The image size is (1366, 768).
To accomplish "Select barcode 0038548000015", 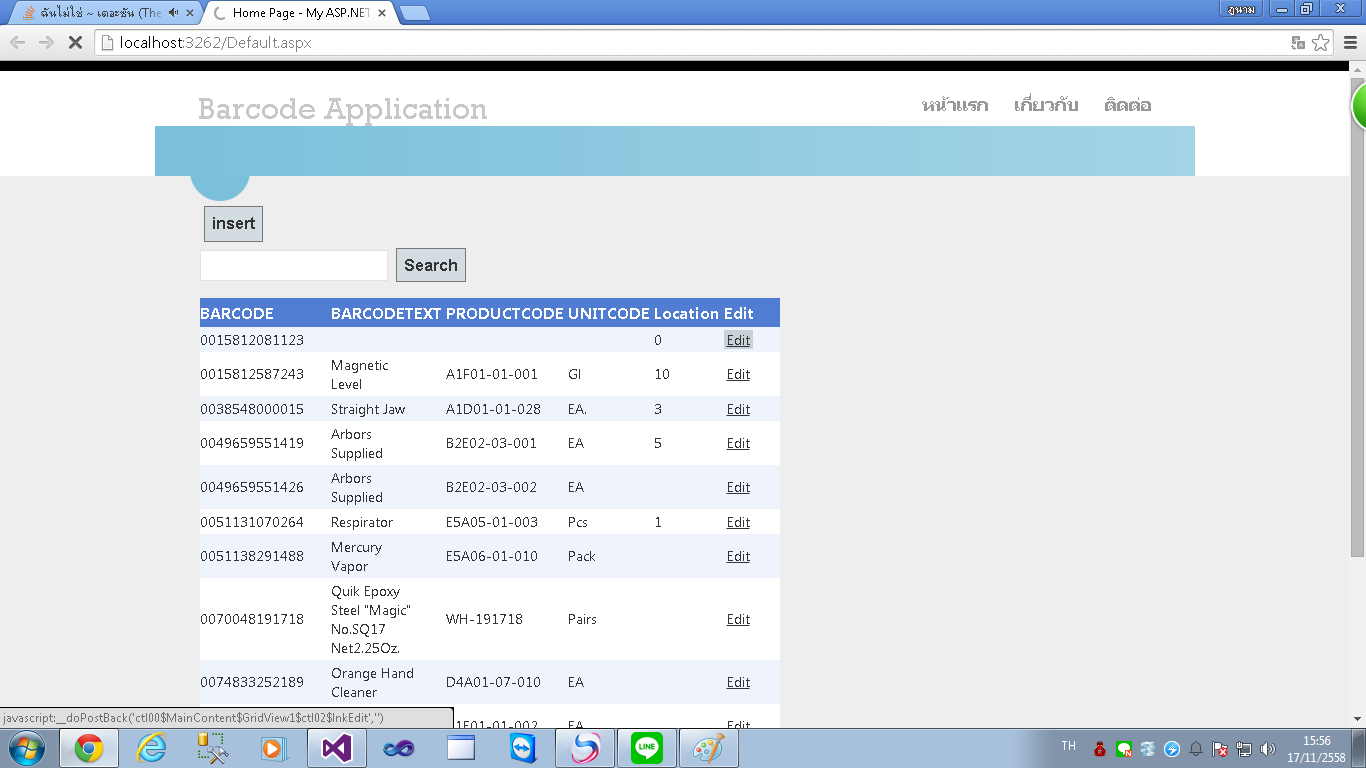I will 252,409.
